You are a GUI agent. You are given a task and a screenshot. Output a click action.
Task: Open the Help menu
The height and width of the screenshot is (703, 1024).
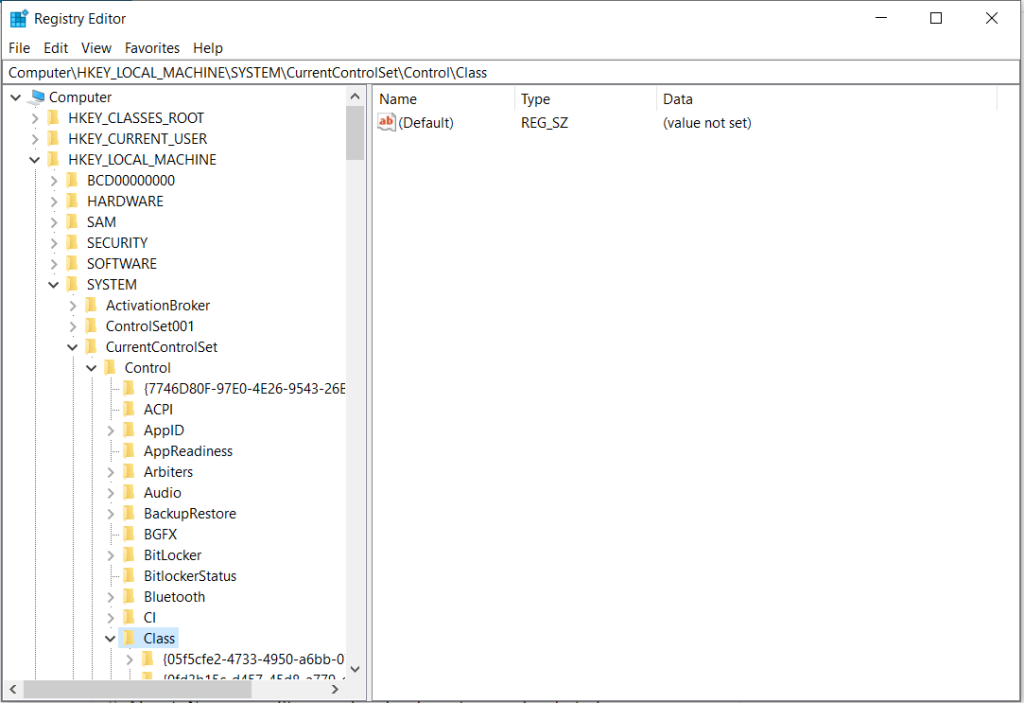point(208,48)
